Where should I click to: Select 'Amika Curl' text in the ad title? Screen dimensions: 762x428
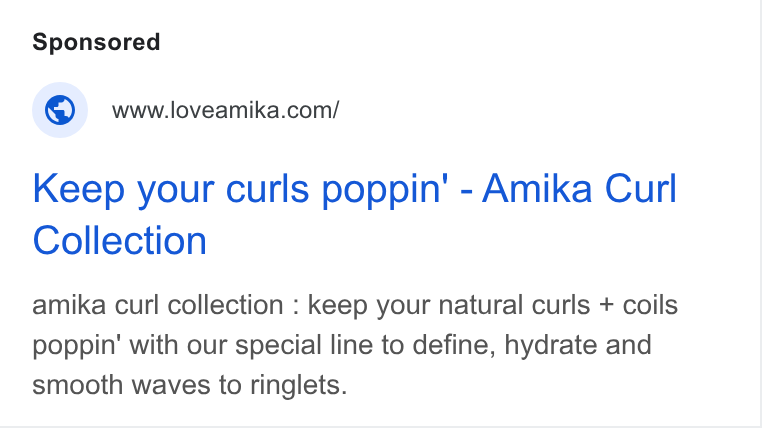579,188
